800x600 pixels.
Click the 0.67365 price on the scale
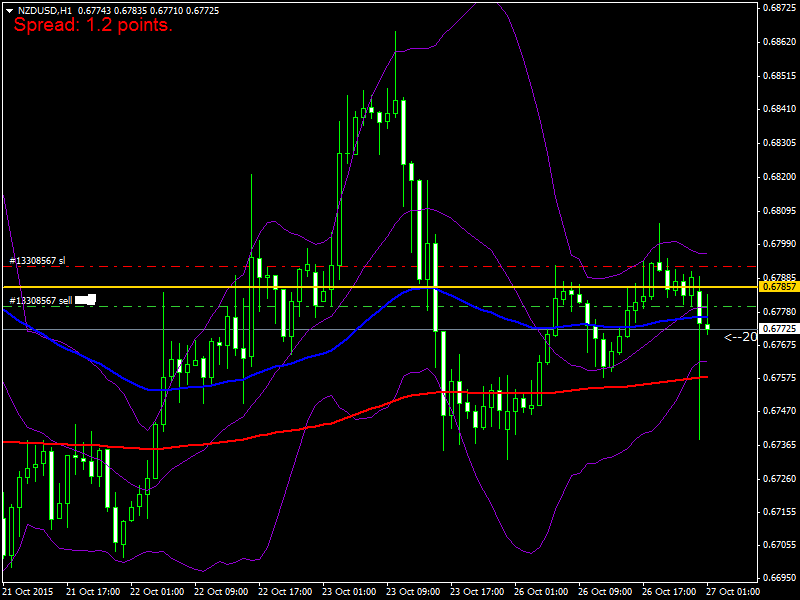coord(778,444)
